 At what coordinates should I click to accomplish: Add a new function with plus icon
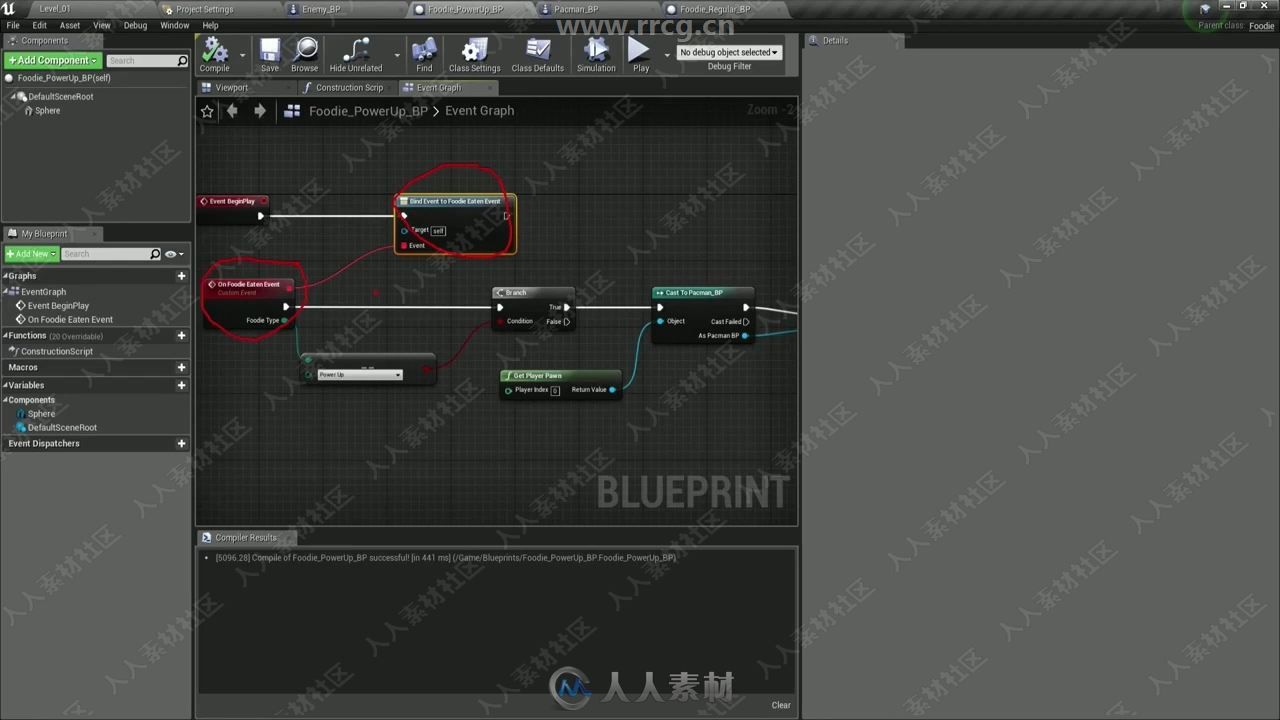pos(181,336)
